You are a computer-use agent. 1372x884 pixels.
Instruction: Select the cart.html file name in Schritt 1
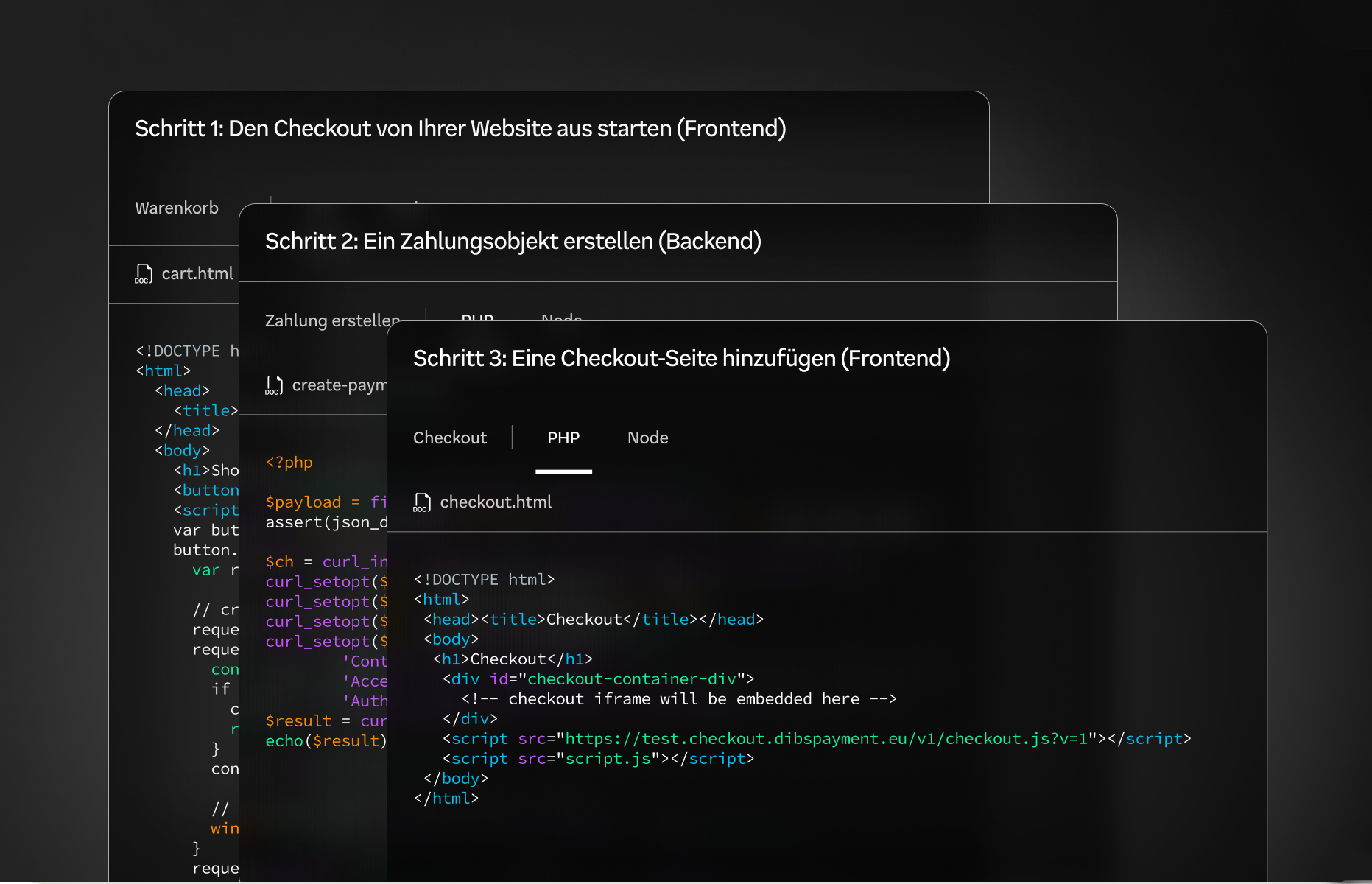tap(197, 274)
